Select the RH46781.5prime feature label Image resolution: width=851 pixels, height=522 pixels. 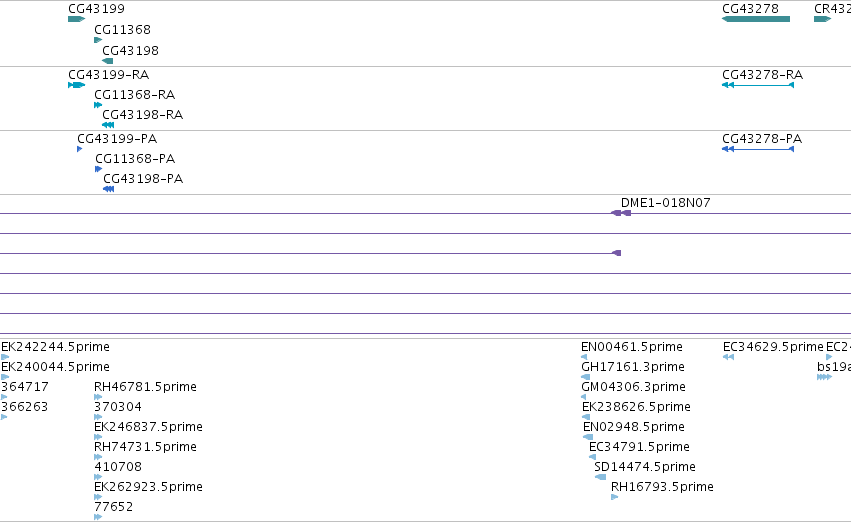[145, 387]
